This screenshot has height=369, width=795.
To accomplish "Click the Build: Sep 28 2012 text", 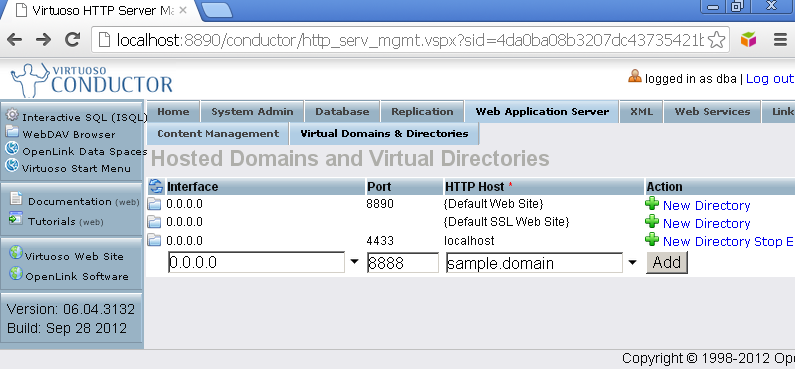I will [x=67, y=328].
